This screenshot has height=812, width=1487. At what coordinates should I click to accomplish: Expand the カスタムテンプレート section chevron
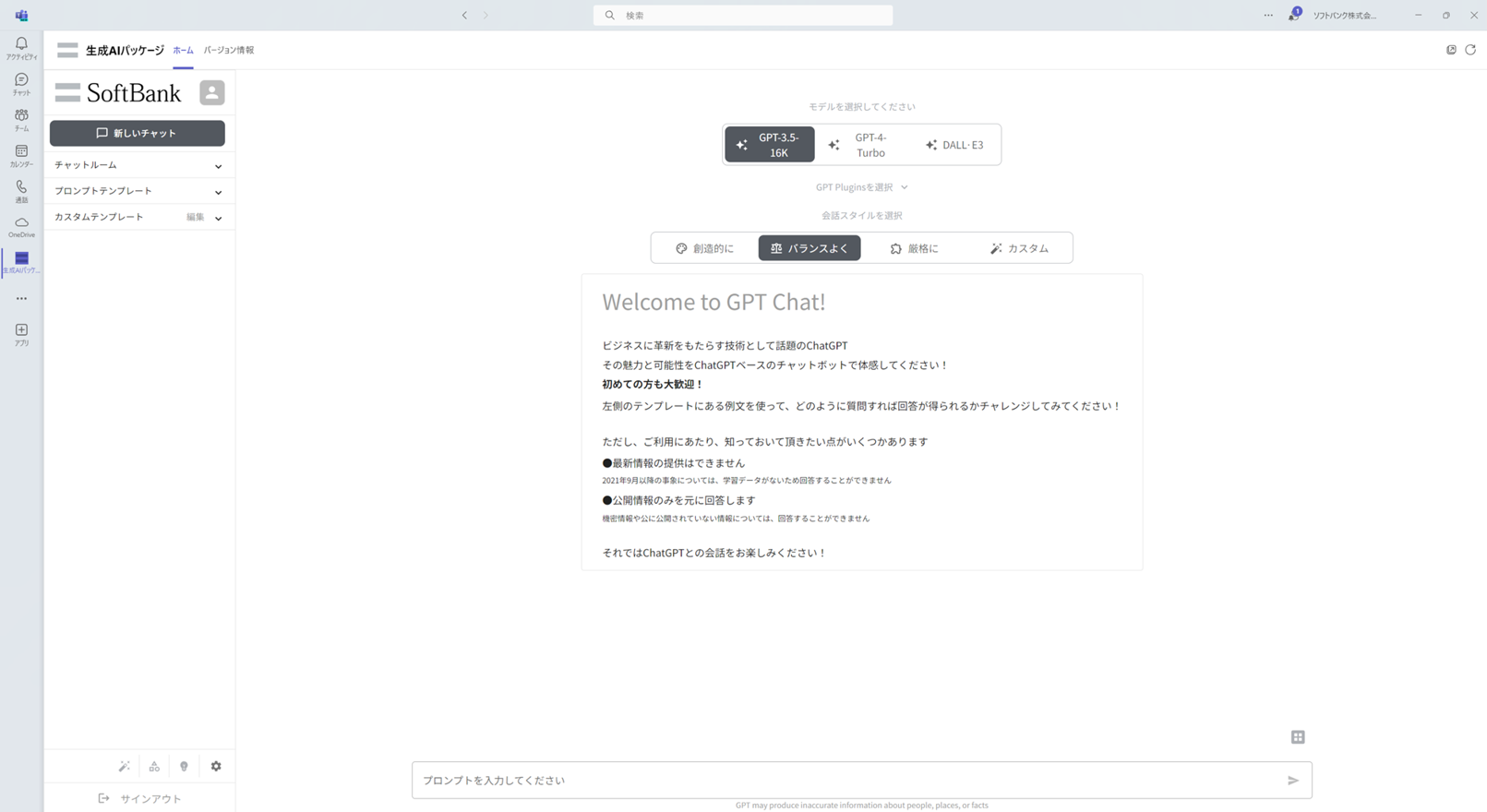pos(219,218)
